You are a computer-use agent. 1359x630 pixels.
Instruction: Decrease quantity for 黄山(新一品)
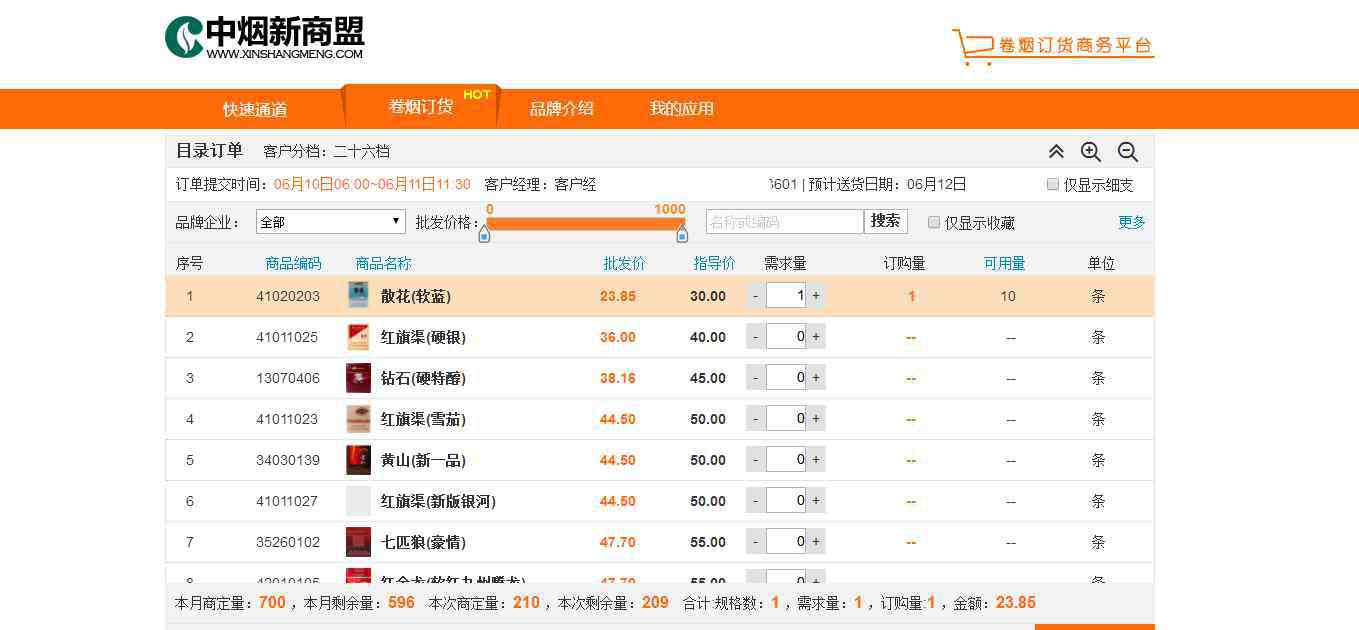(756, 460)
